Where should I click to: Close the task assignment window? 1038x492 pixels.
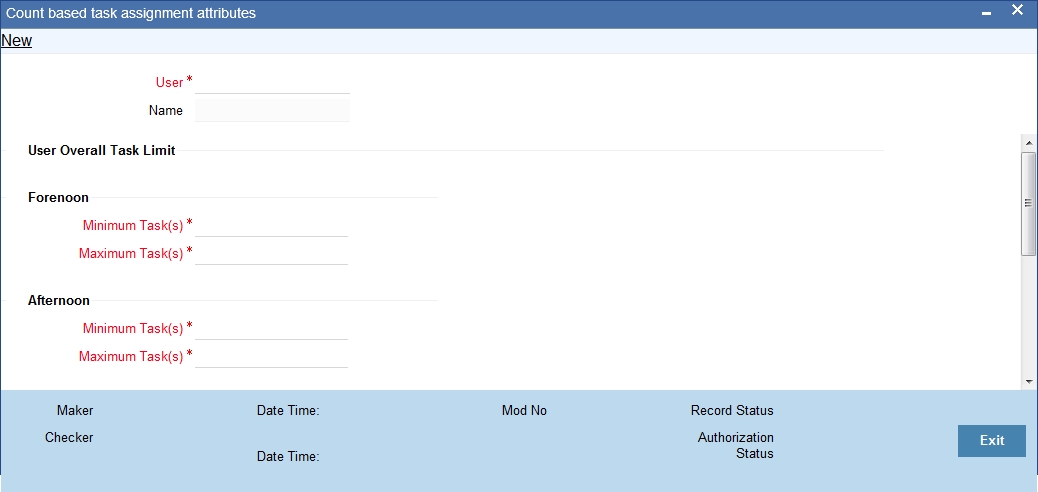coord(1017,11)
